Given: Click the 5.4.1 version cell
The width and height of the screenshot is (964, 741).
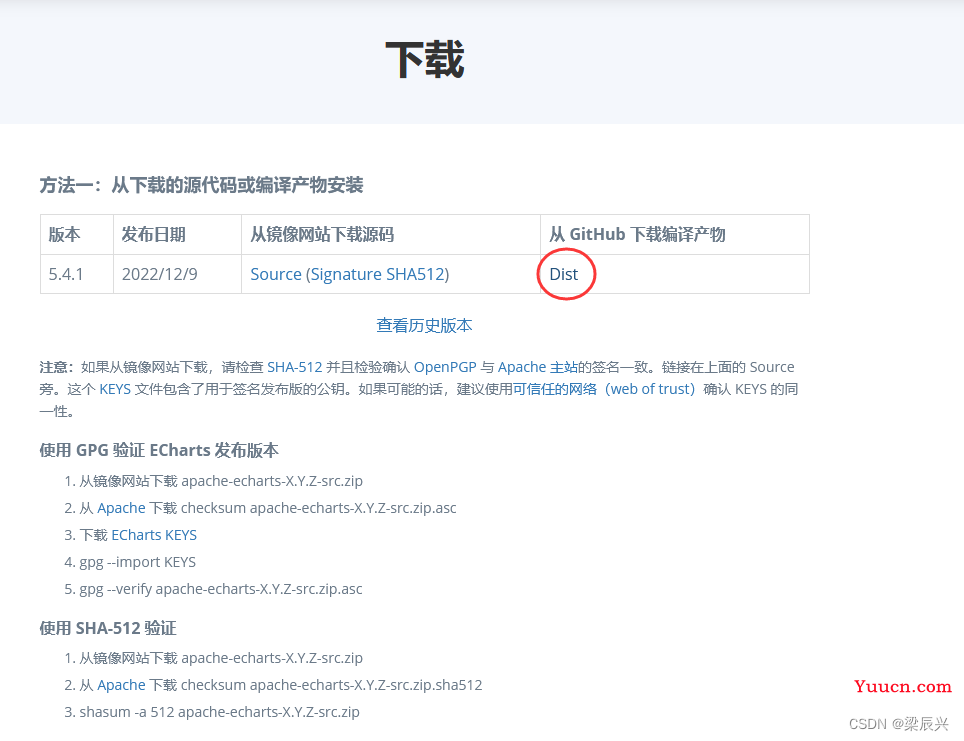Looking at the screenshot, I should (x=66, y=274).
